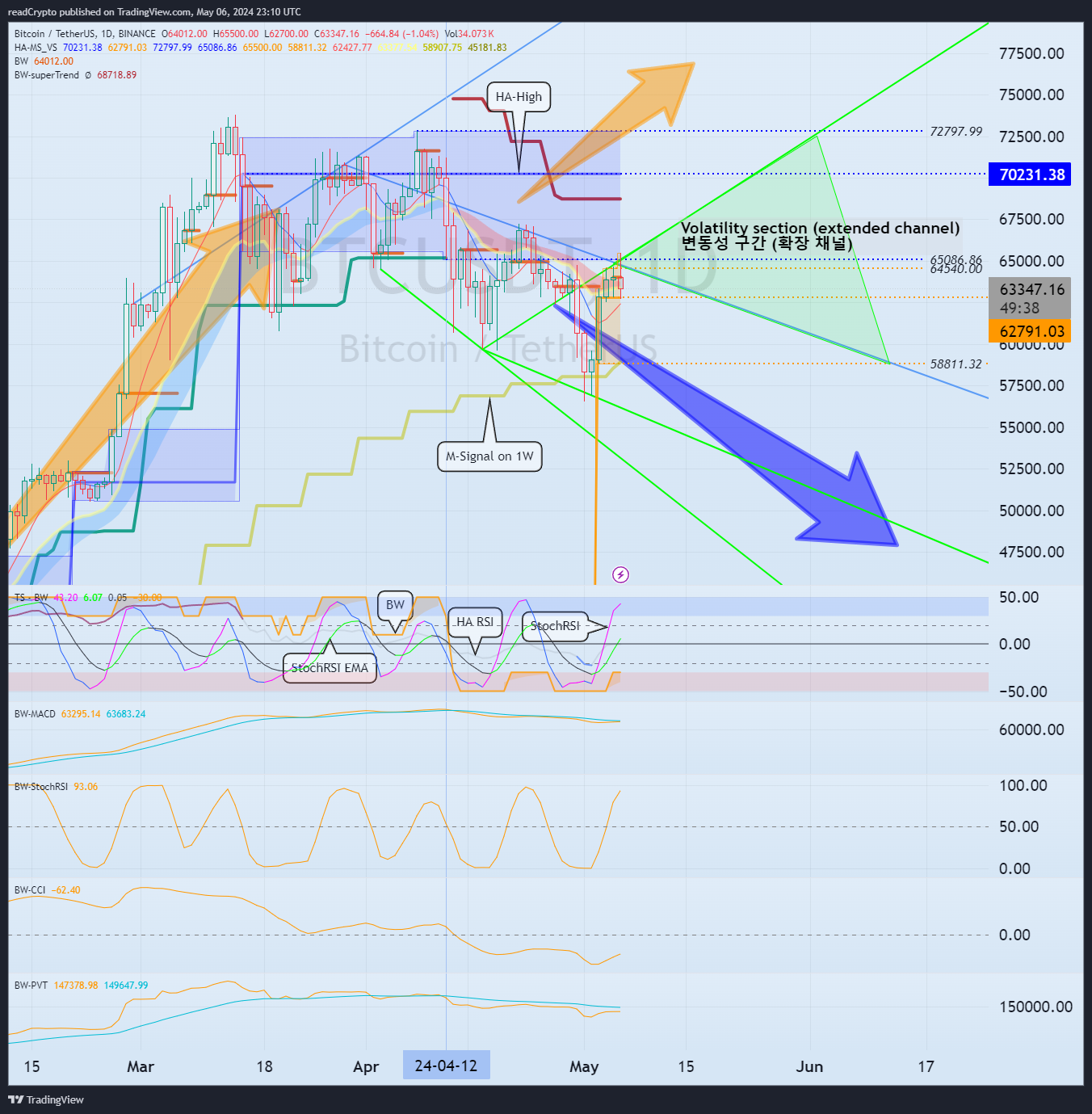The width and height of the screenshot is (1092, 1114).
Task: Click the 65086.86 level value
Action: 955,259
